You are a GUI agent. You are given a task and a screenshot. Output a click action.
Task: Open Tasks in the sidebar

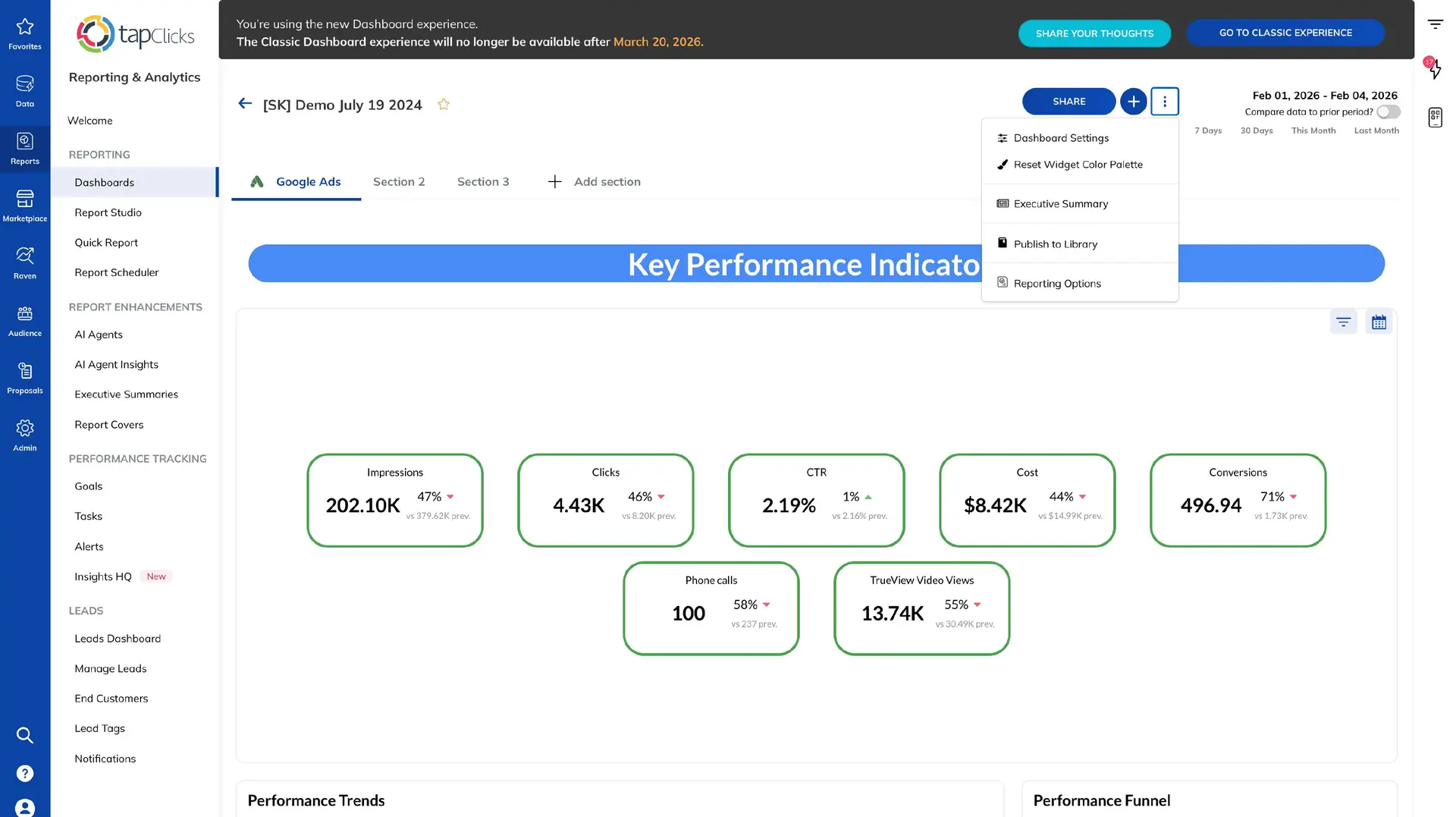[88, 517]
